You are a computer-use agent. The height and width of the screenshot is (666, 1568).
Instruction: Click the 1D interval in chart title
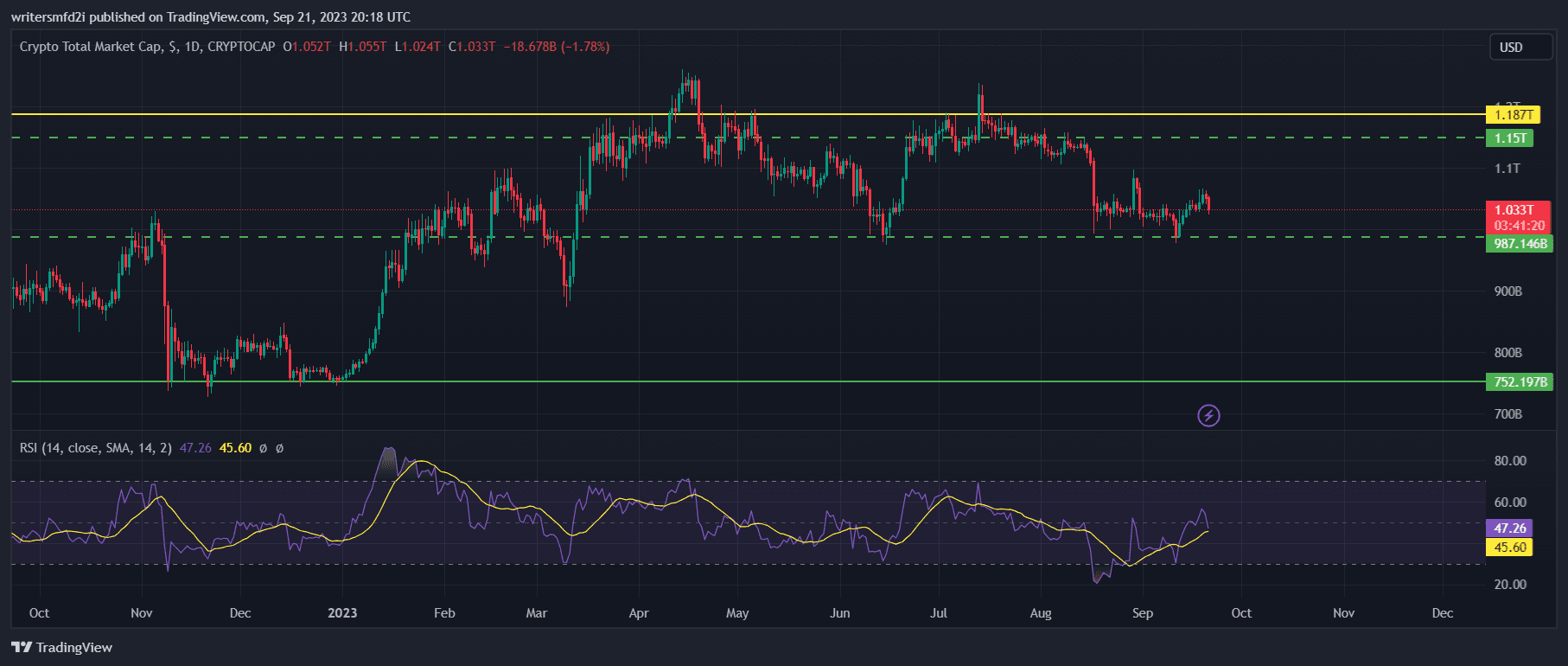(x=192, y=47)
